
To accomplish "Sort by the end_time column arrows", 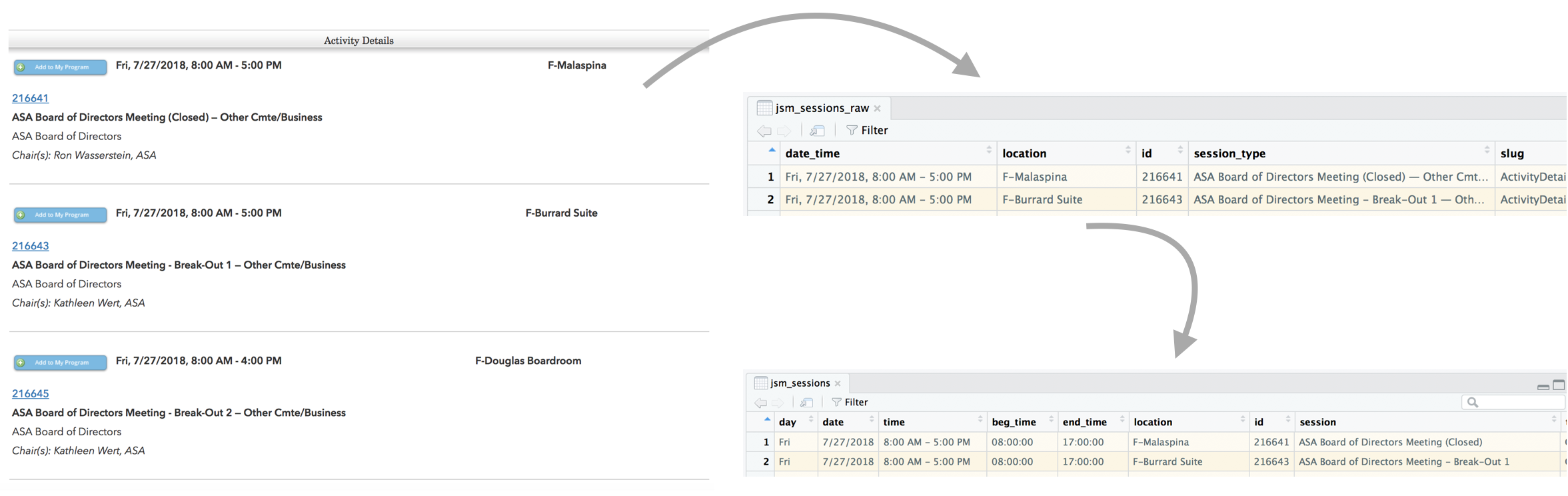I will coord(1122,420).
